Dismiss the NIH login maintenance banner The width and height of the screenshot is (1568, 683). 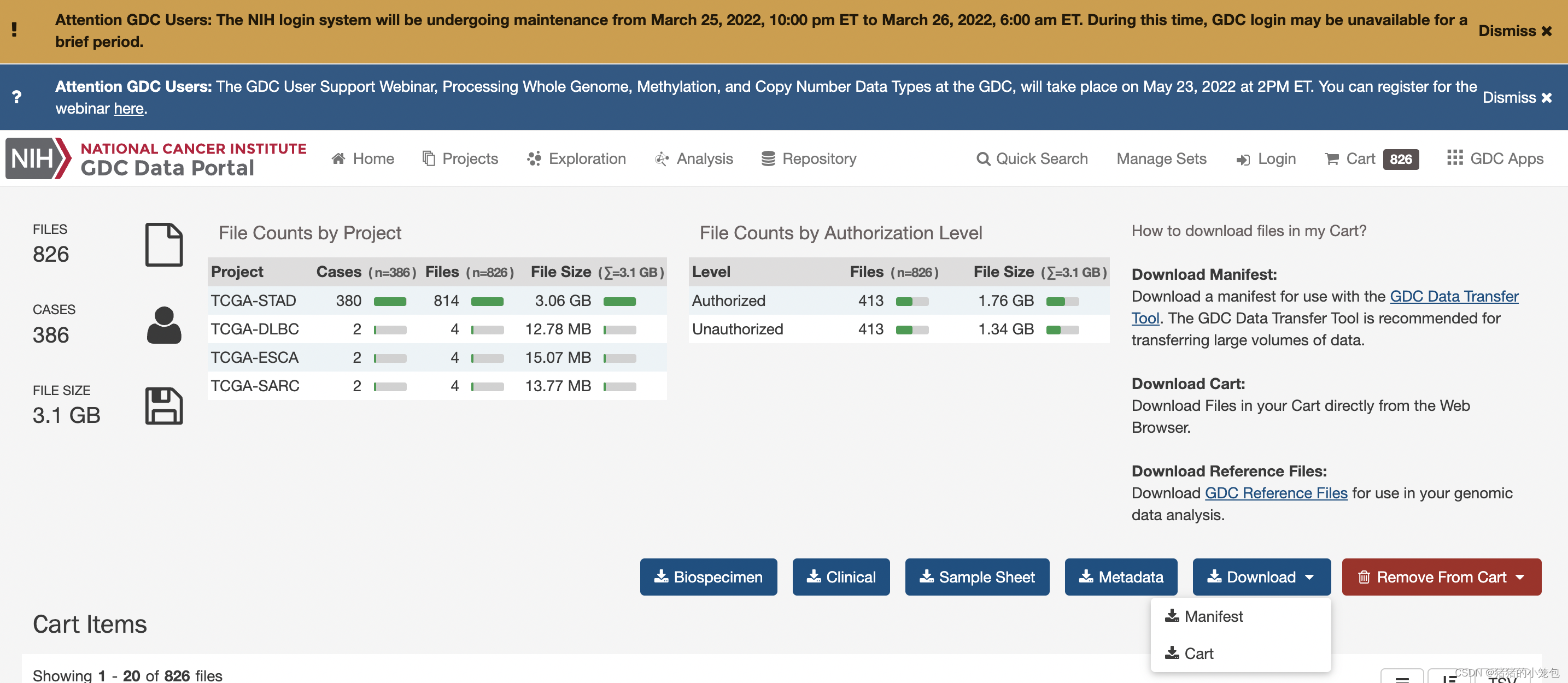pyautogui.click(x=1514, y=31)
